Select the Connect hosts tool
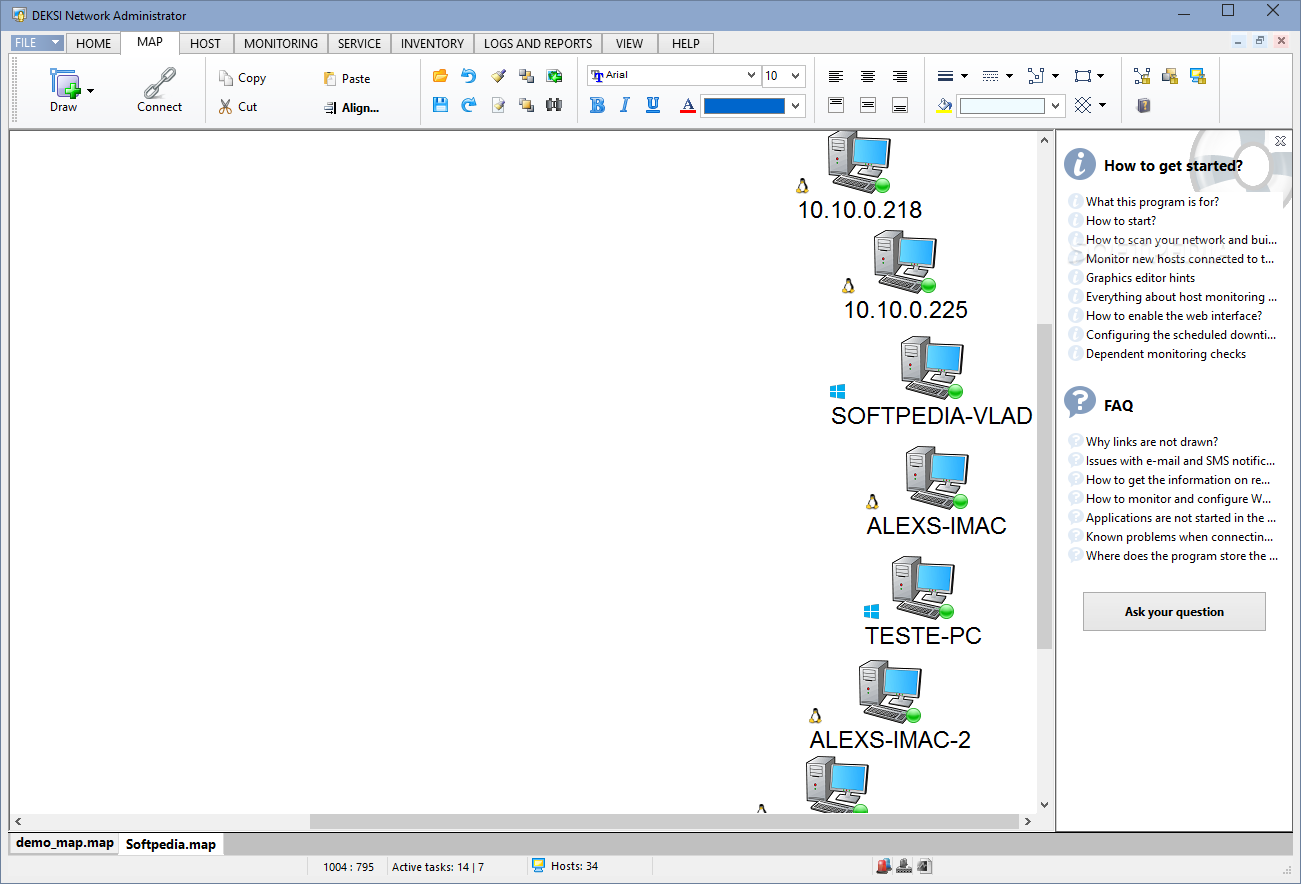Image resolution: width=1301 pixels, height=884 pixels. 159,90
